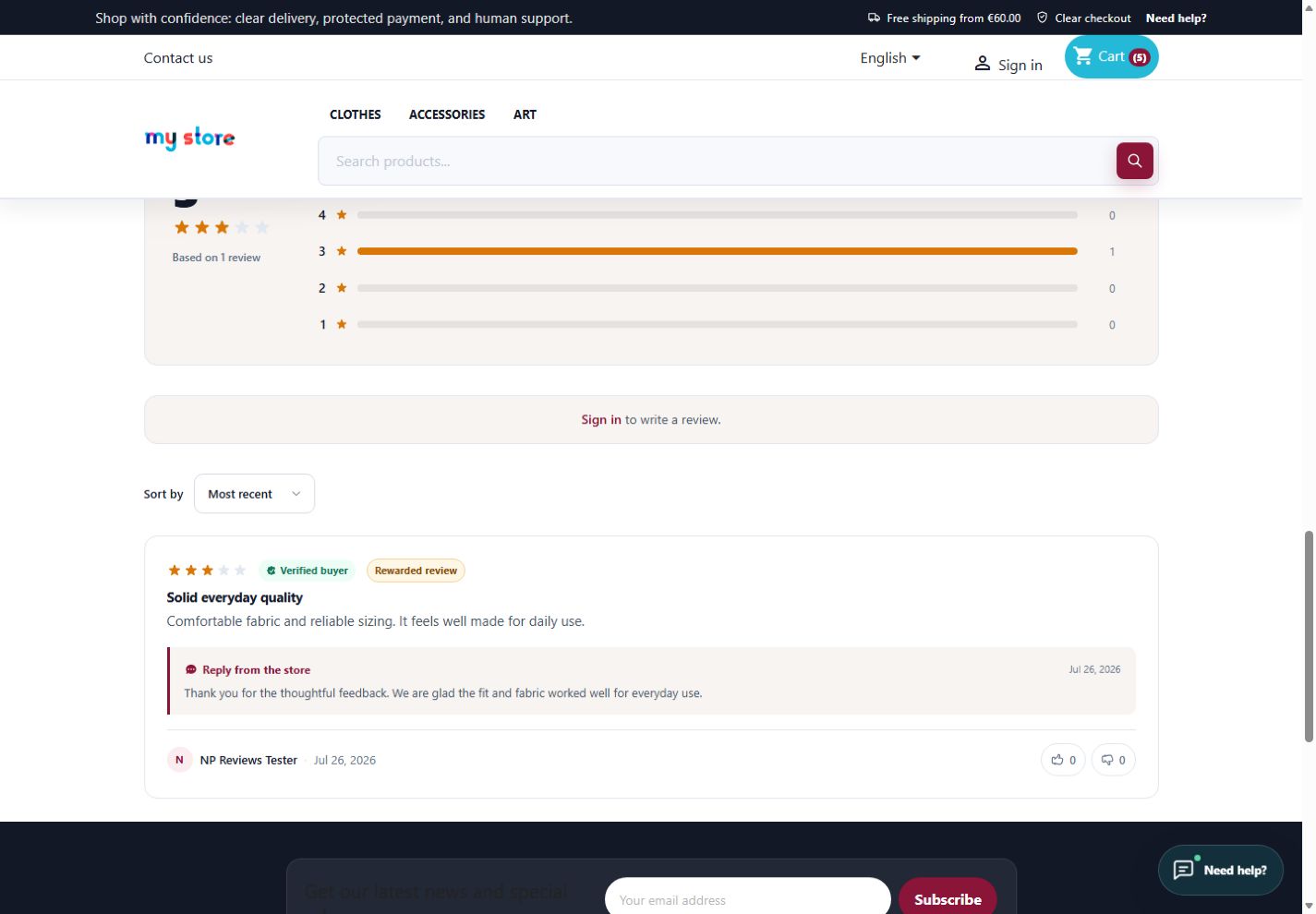Focus the Search products field
The height and width of the screenshot is (914, 1316).
pos(718,161)
